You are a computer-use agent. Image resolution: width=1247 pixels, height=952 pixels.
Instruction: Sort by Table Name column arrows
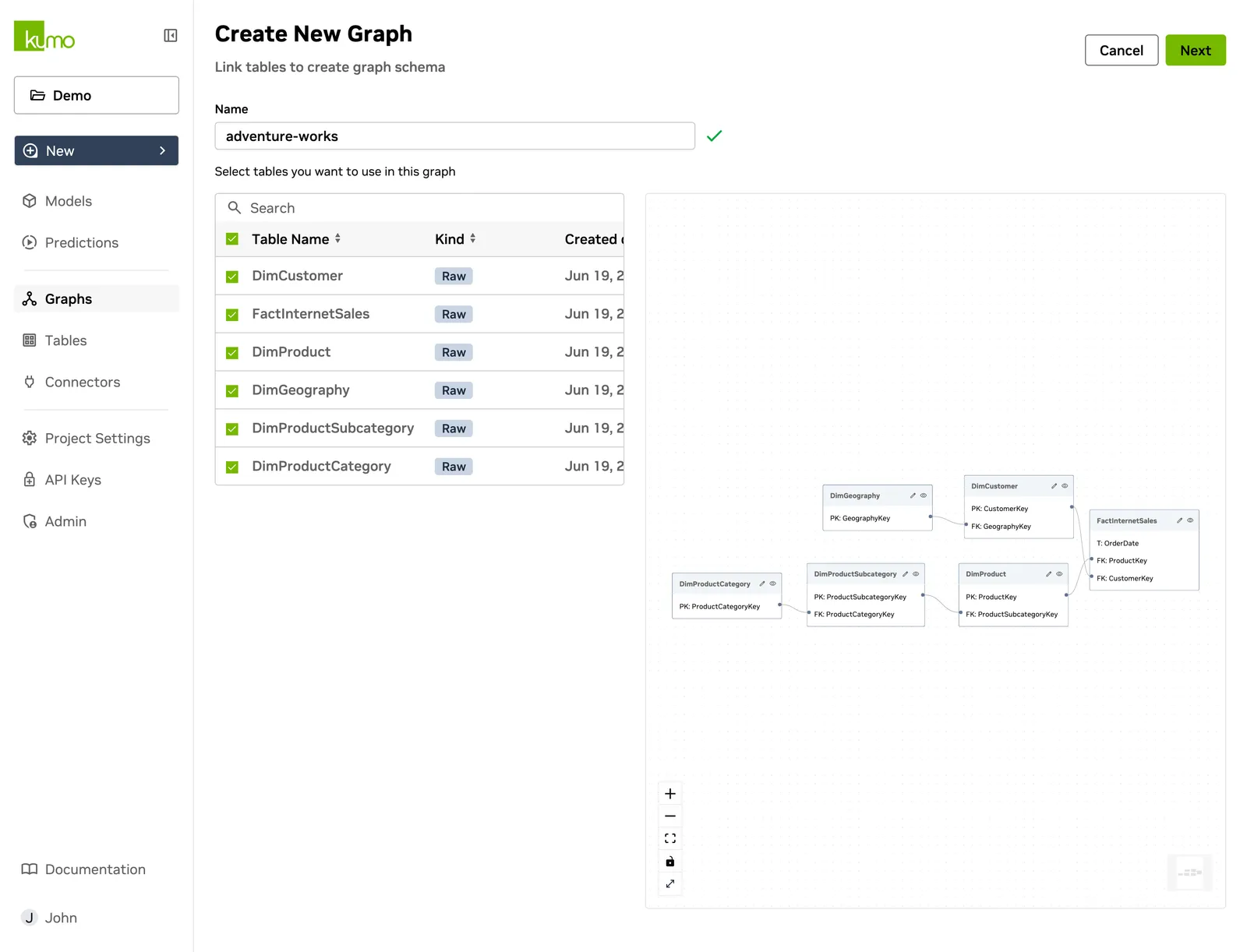point(337,238)
